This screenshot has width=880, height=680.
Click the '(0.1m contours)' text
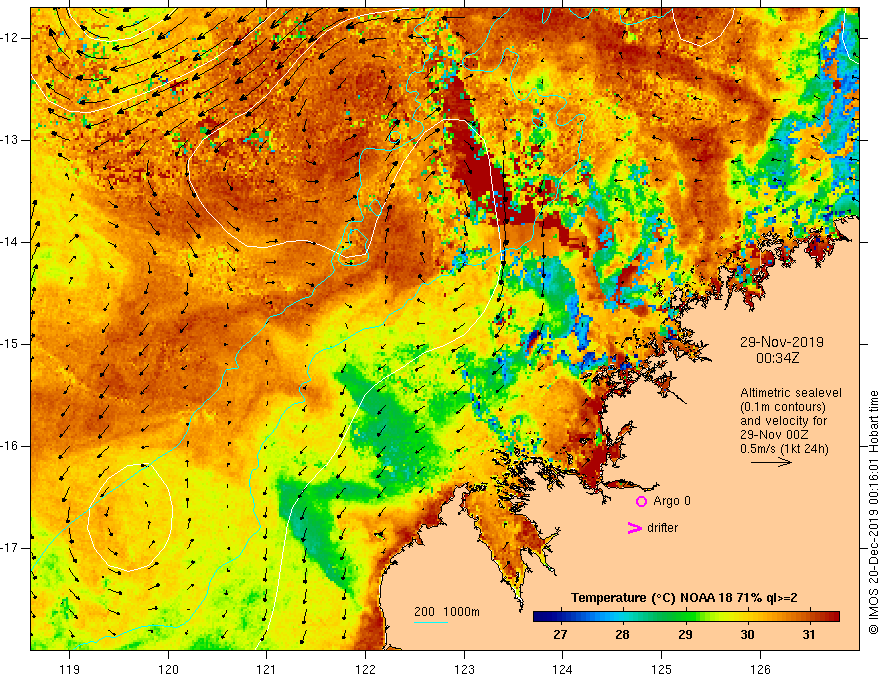(x=783, y=407)
